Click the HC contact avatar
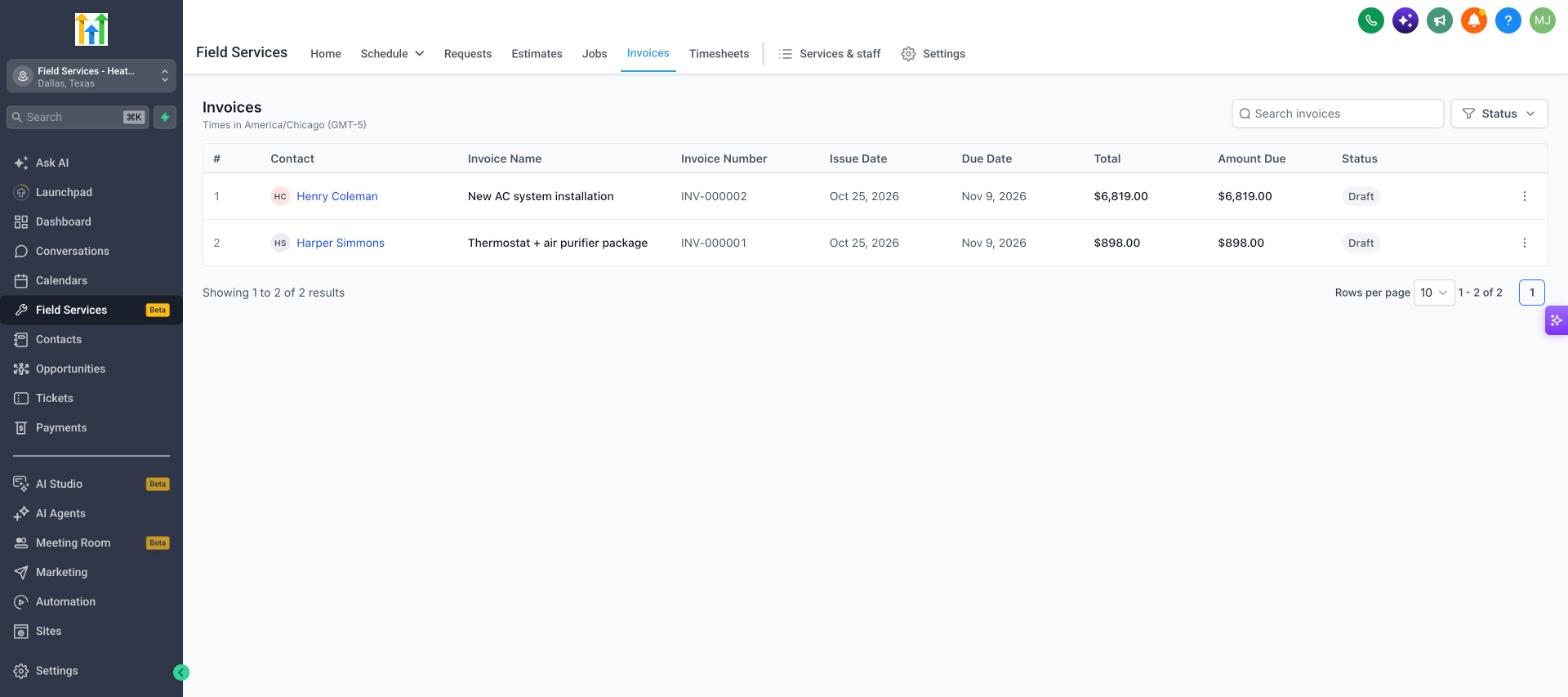The image size is (1568, 697). pyautogui.click(x=280, y=196)
